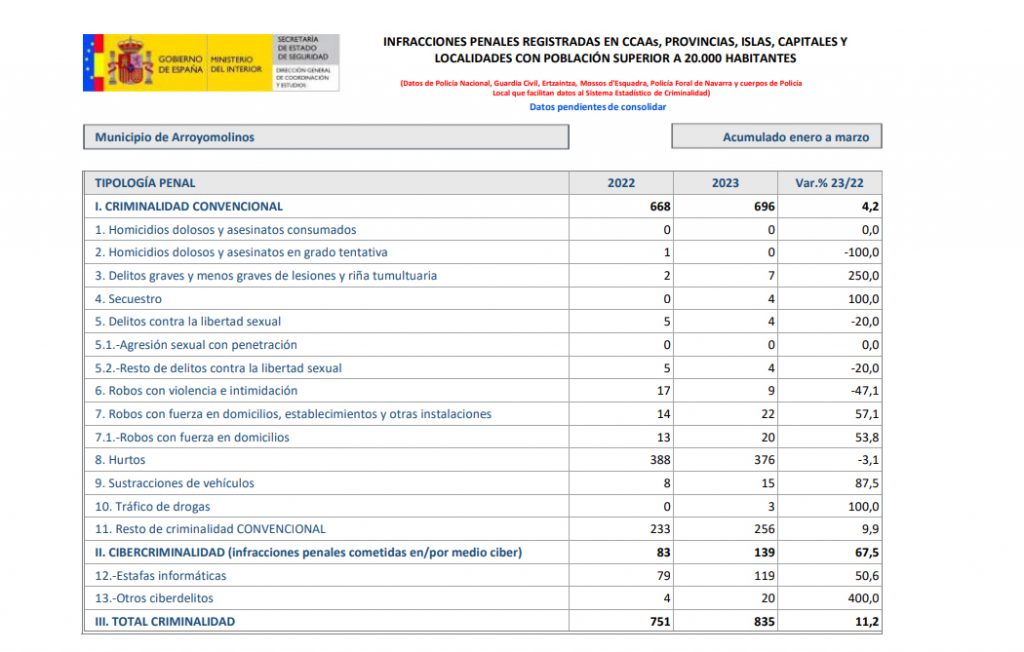Click the TIPOLOGÍA PENAL column header
1024x652 pixels.
pos(145,183)
